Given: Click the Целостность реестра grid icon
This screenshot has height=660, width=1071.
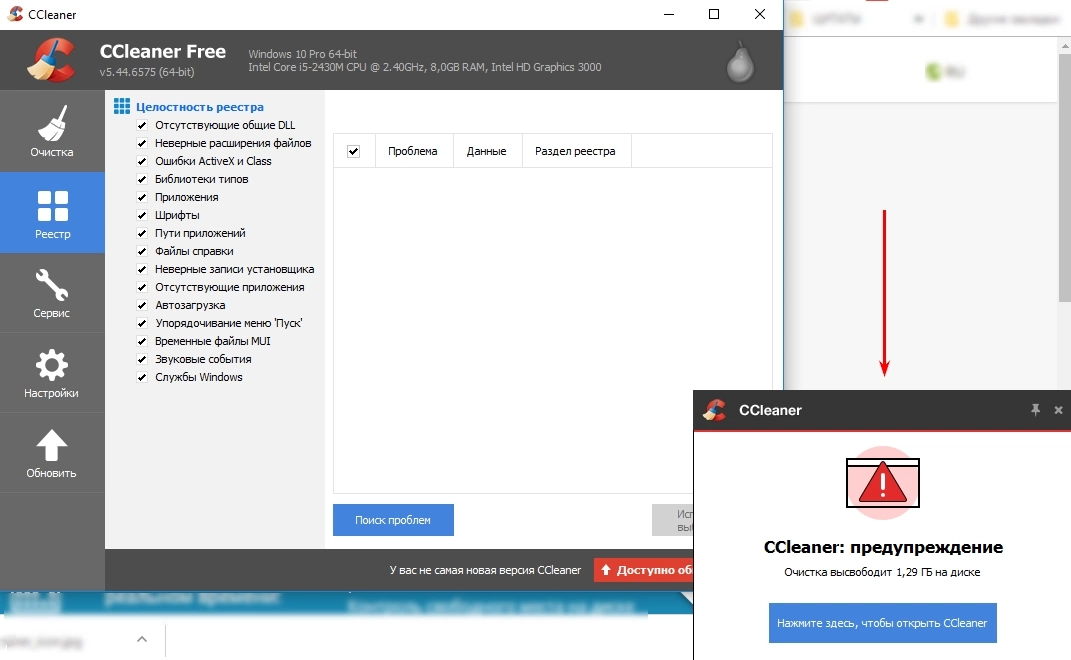Looking at the screenshot, I should click(x=122, y=107).
